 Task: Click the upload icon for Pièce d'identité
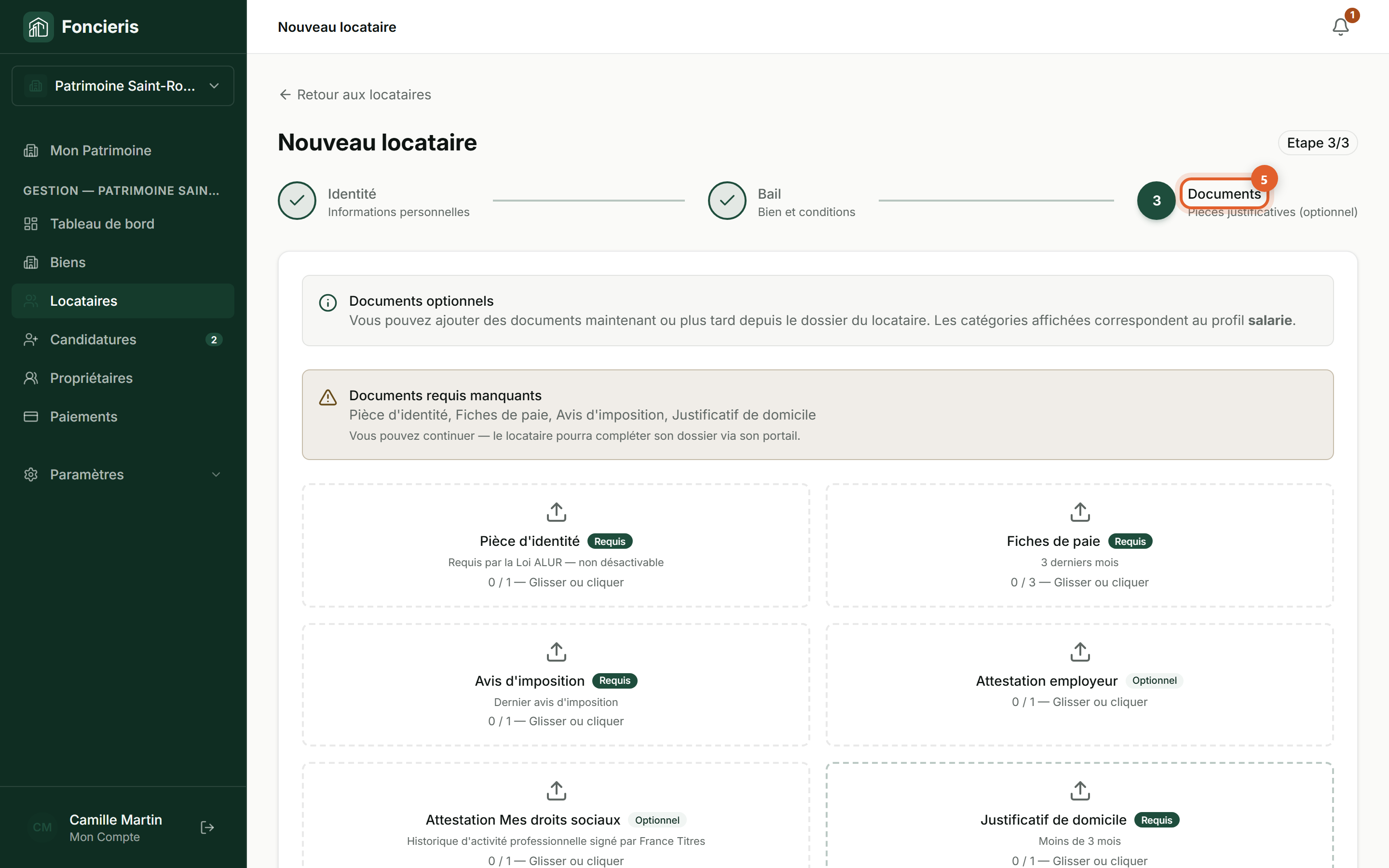pyautogui.click(x=556, y=512)
